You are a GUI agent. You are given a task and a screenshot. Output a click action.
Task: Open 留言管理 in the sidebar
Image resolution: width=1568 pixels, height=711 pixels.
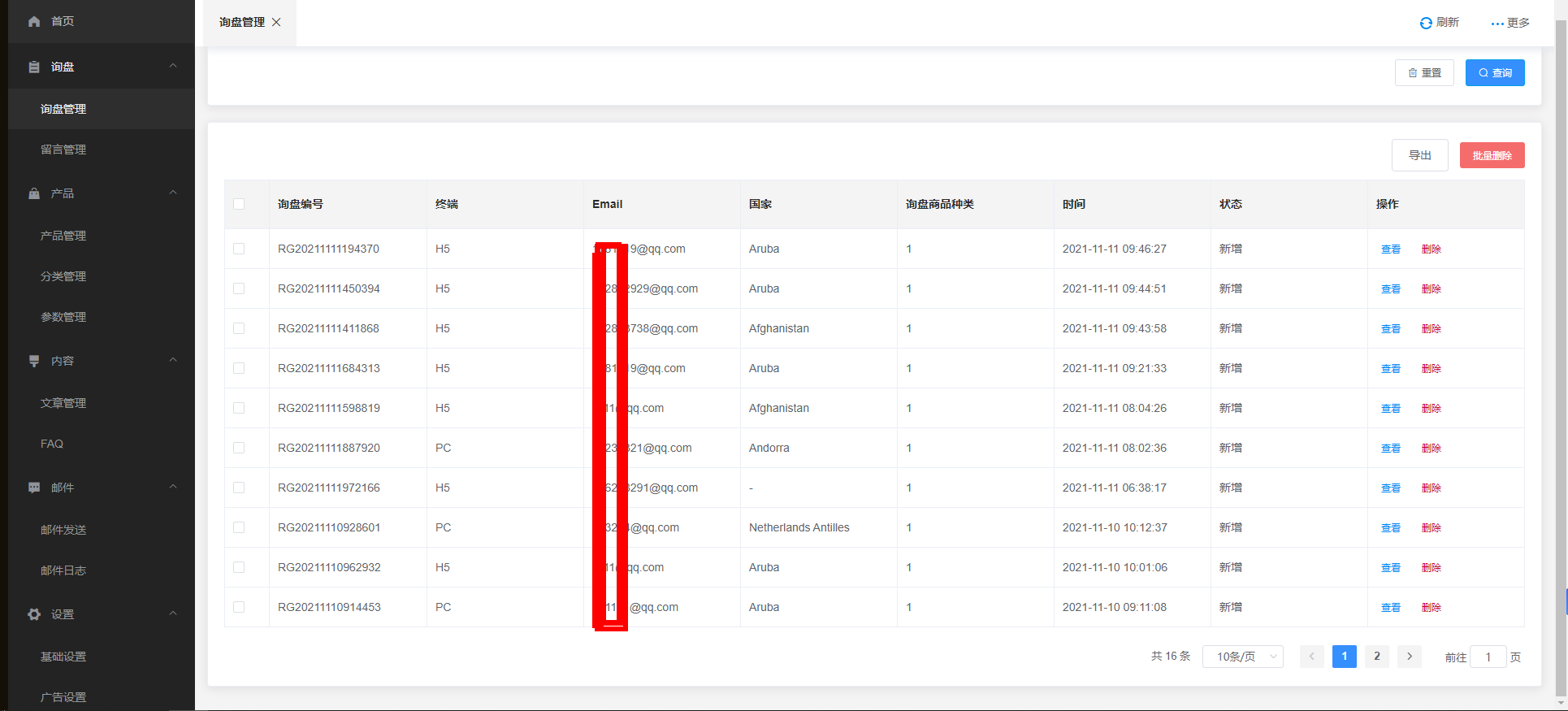pos(102,150)
